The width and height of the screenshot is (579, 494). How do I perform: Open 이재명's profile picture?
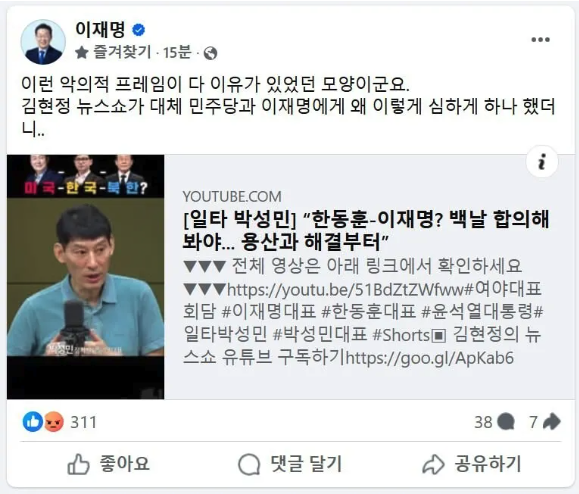click(43, 42)
